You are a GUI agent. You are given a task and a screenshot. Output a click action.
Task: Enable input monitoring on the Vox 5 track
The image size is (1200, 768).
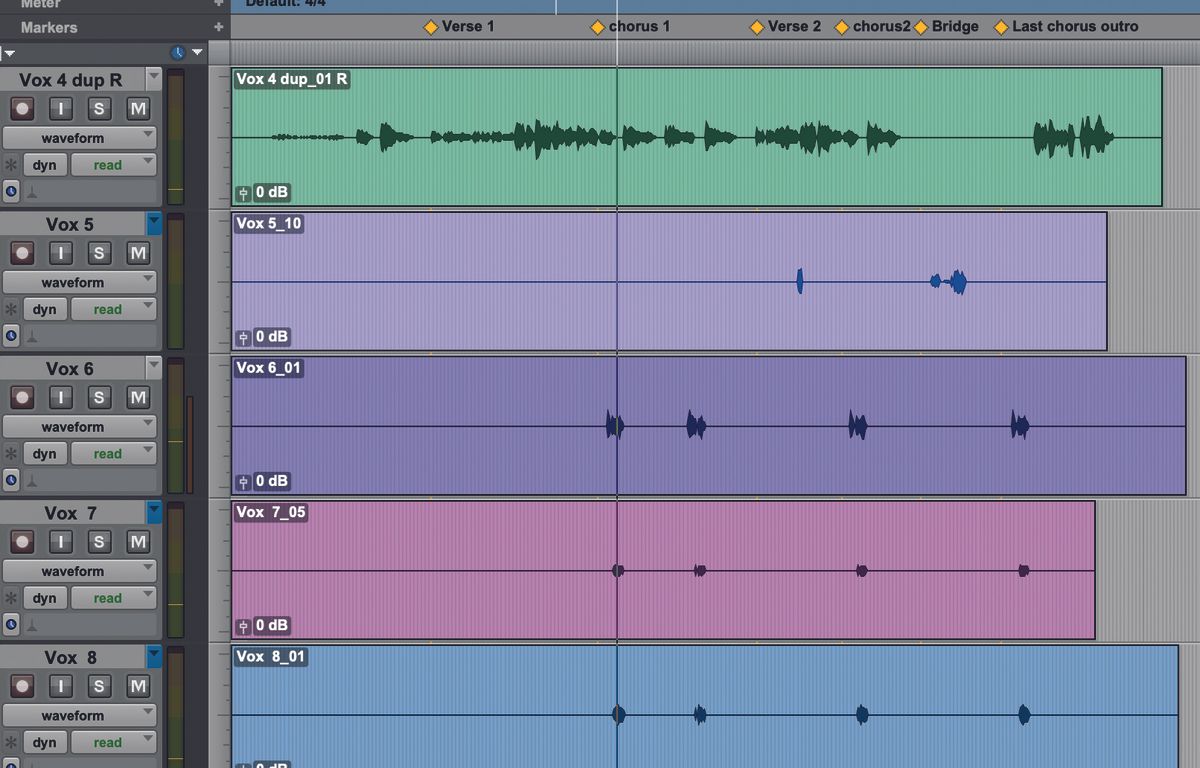pyautogui.click(x=61, y=253)
